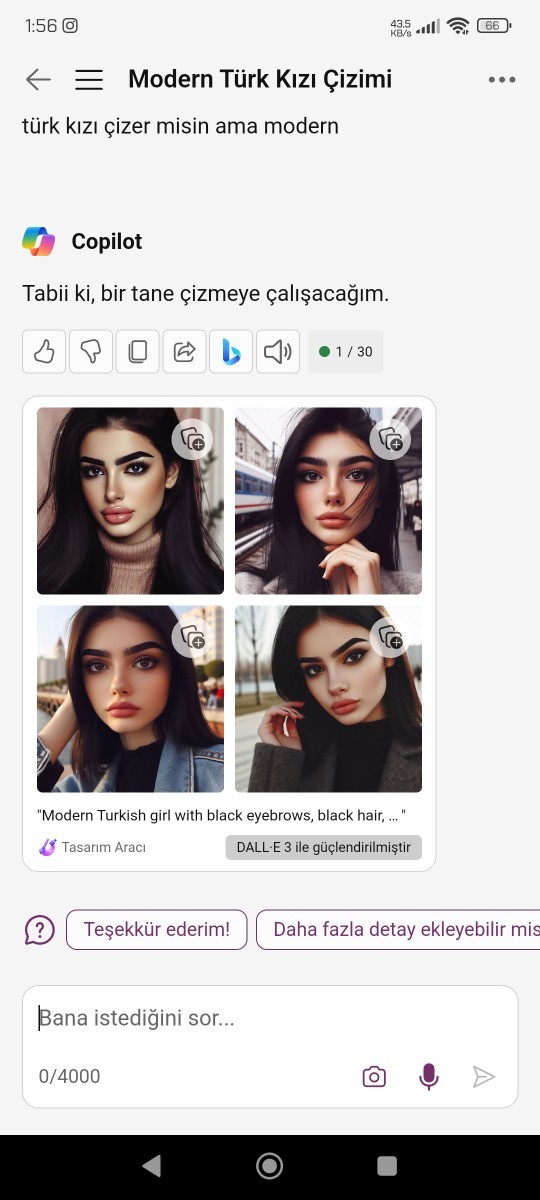Viewport: 540px width, 1200px height.
Task: Read response aloud with speaker icon
Action: (278, 351)
